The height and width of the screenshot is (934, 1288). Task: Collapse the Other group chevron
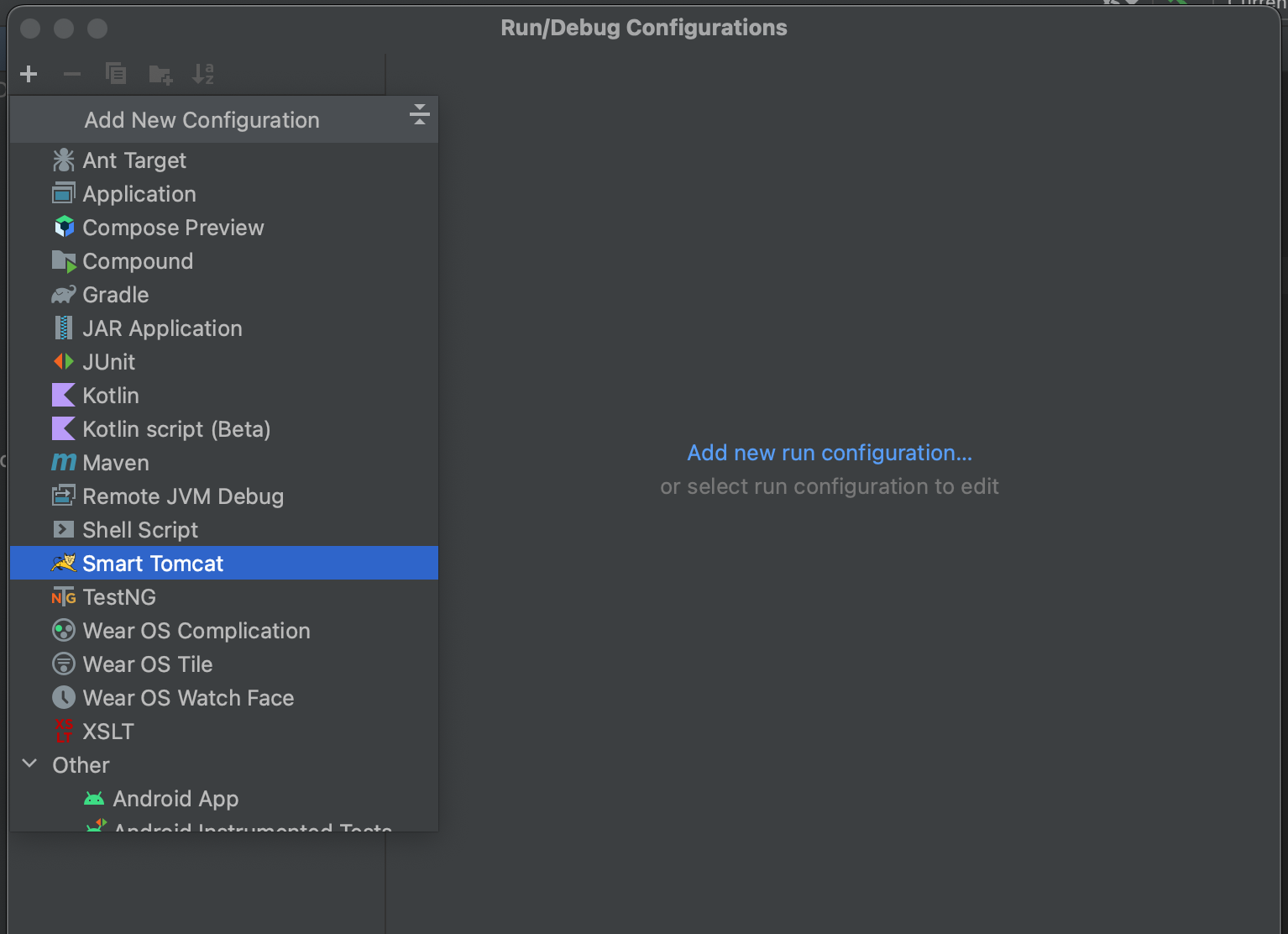coord(30,763)
